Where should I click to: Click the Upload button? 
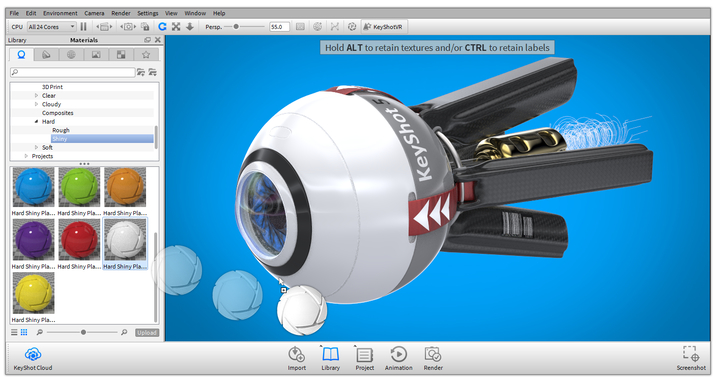click(x=147, y=332)
